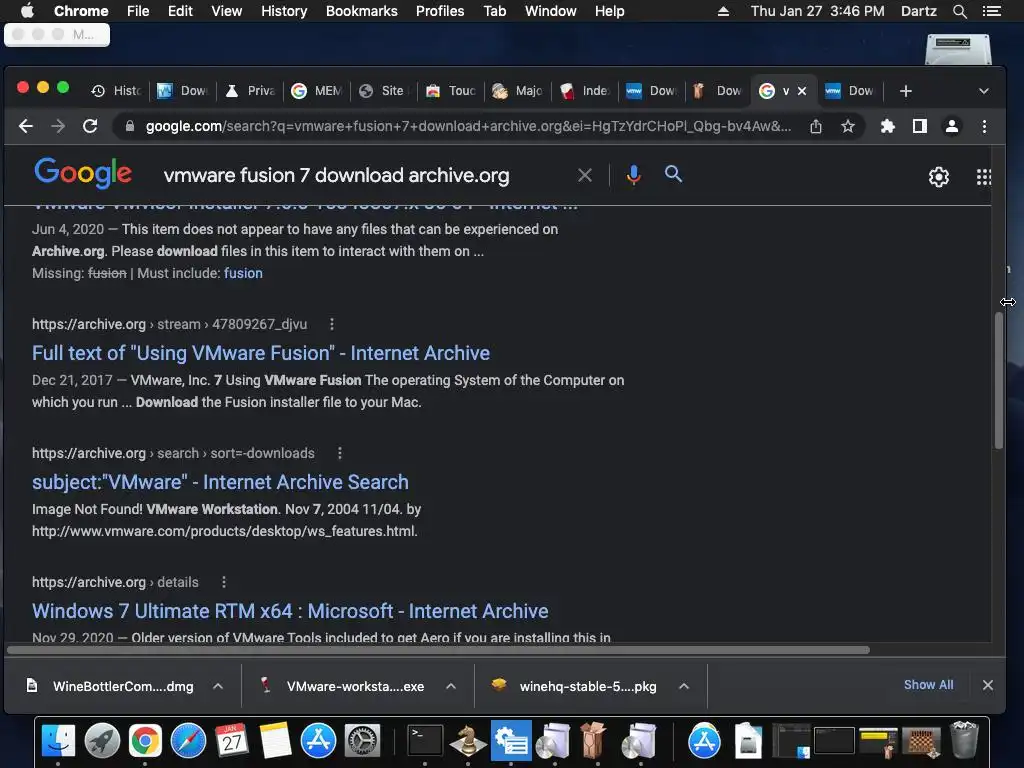This screenshot has height=768, width=1024.
Task: Expand the tab search chevron
Action: click(x=984, y=91)
